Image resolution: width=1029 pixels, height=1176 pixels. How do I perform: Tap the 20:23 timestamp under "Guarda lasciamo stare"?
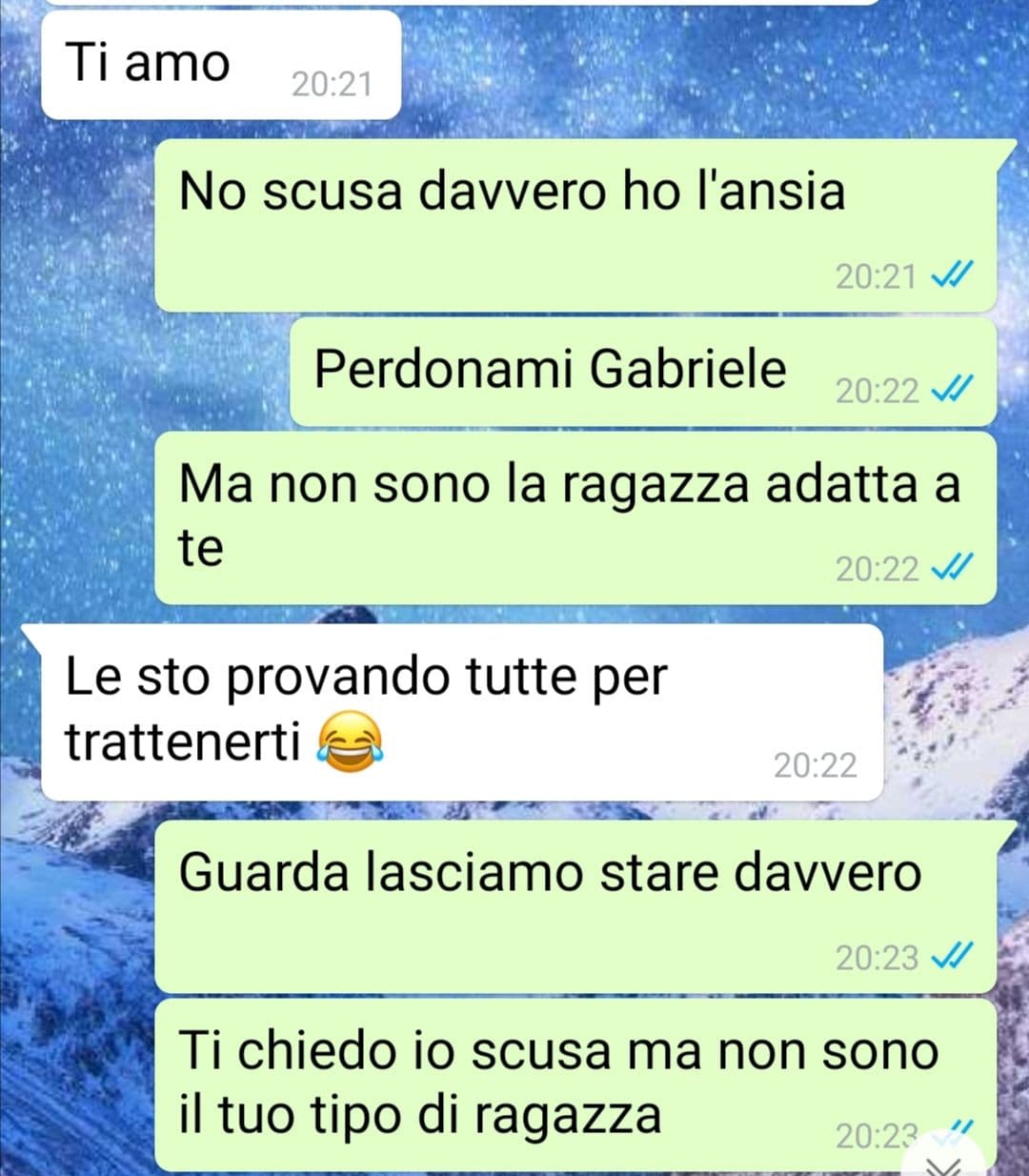877,957
